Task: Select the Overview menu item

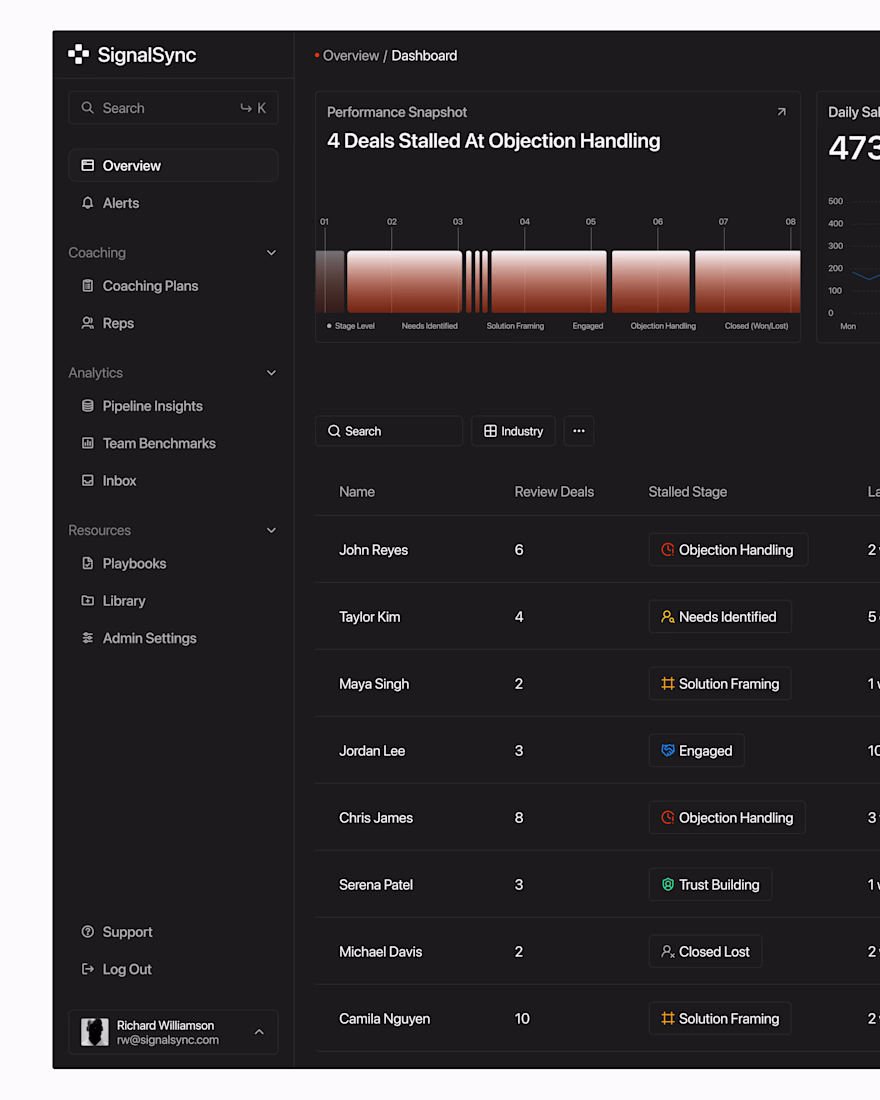Action: click(173, 166)
